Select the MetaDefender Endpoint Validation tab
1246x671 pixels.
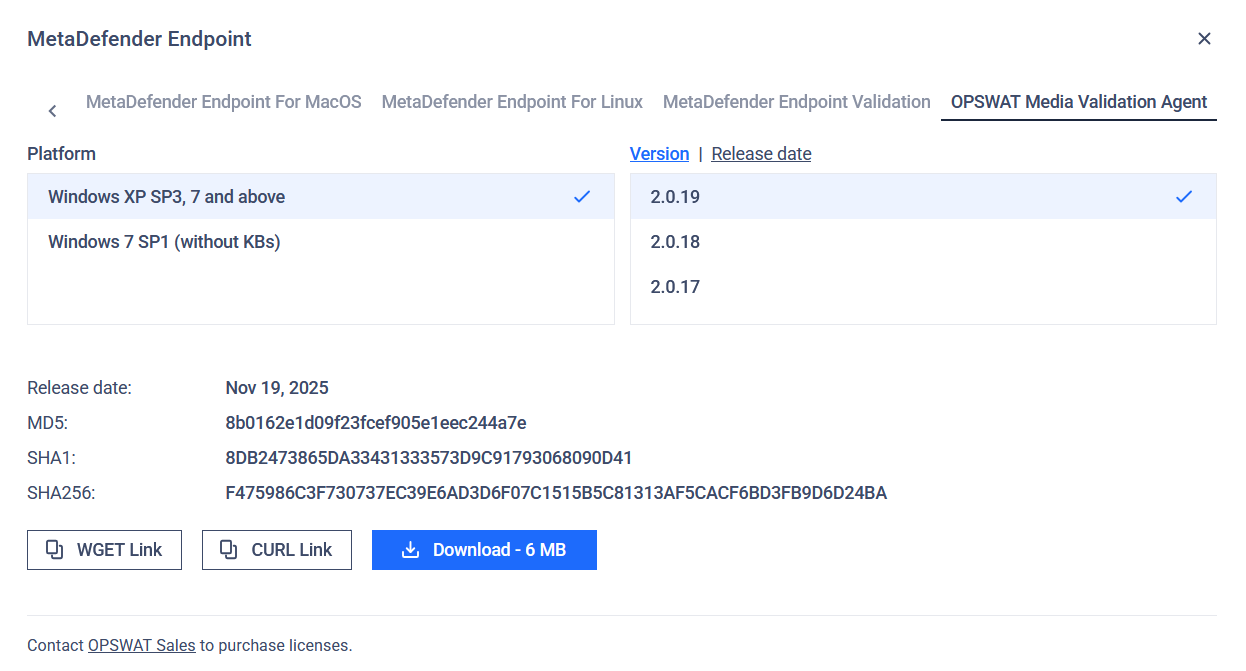(796, 102)
